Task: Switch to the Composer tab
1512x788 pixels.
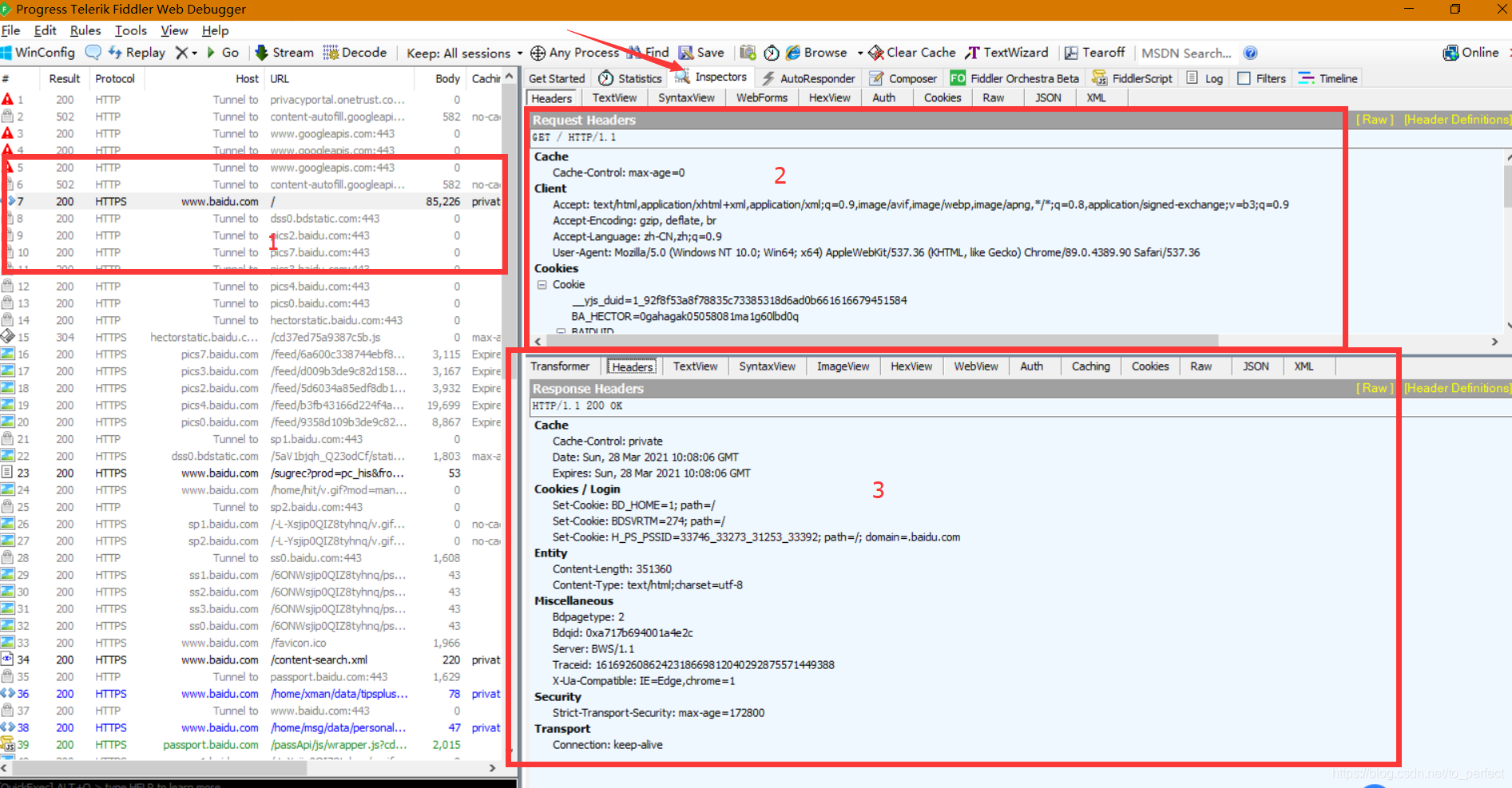Action: [903, 78]
